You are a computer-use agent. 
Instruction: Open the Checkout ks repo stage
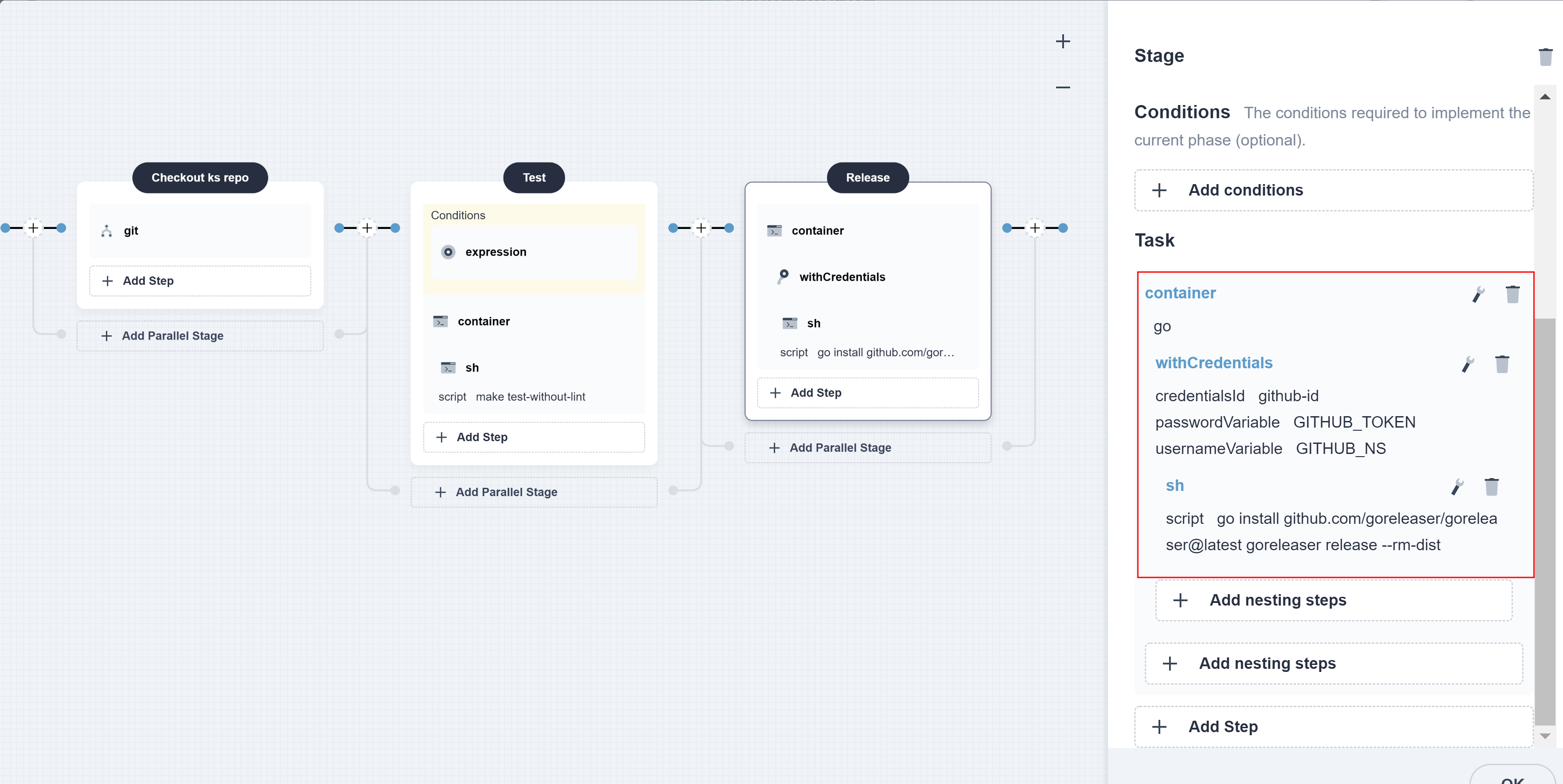(200, 178)
